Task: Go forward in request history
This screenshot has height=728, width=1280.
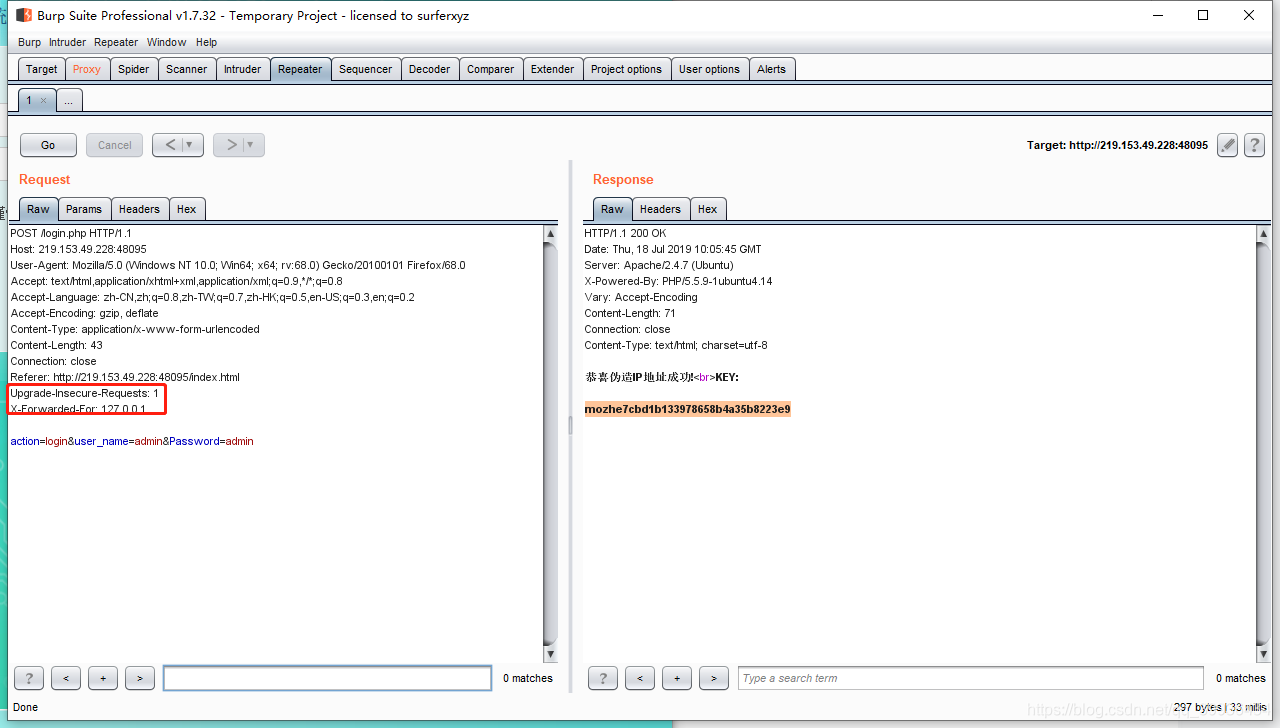Action: coord(231,145)
